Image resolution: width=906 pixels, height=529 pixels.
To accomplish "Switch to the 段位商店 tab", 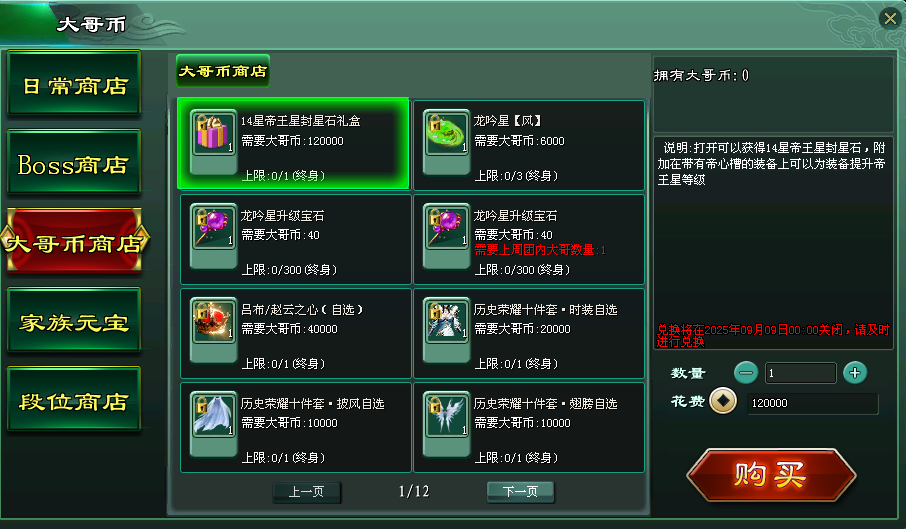I will tap(74, 400).
